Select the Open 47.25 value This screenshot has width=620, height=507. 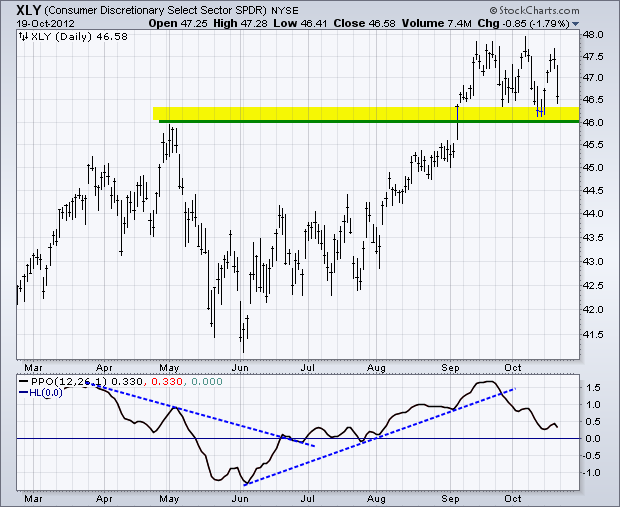178,23
